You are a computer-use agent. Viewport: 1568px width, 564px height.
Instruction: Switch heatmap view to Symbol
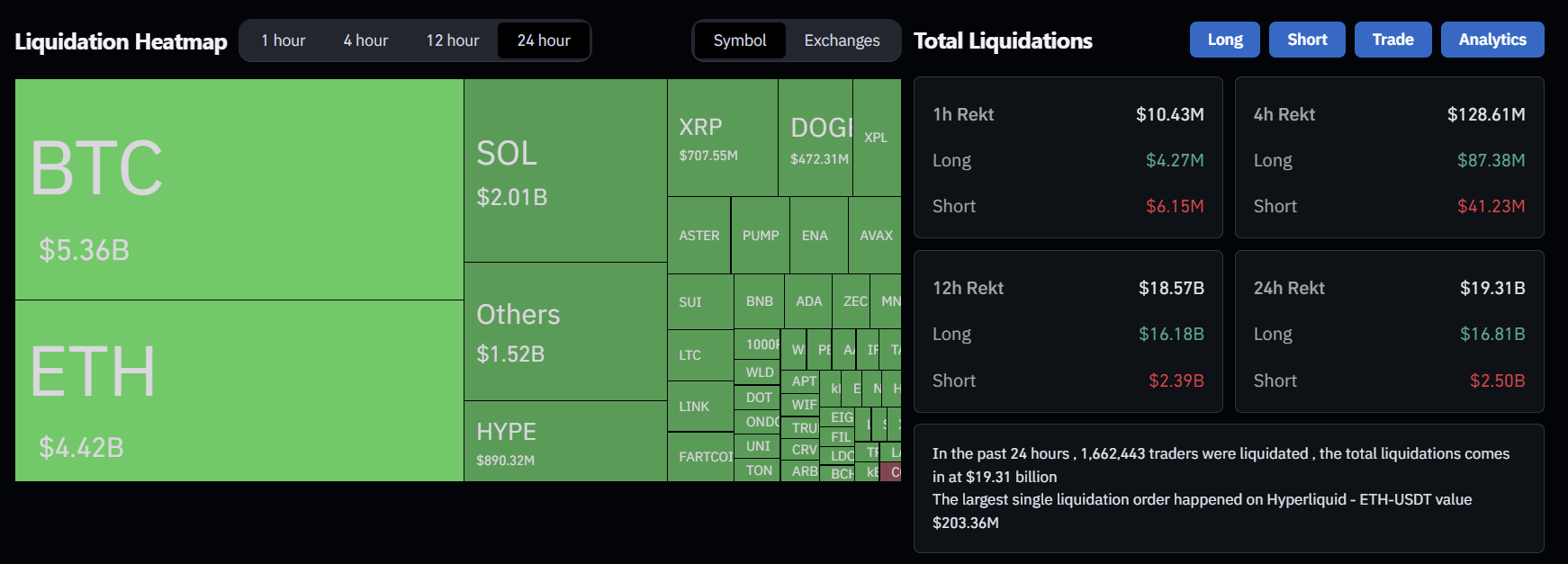740,40
